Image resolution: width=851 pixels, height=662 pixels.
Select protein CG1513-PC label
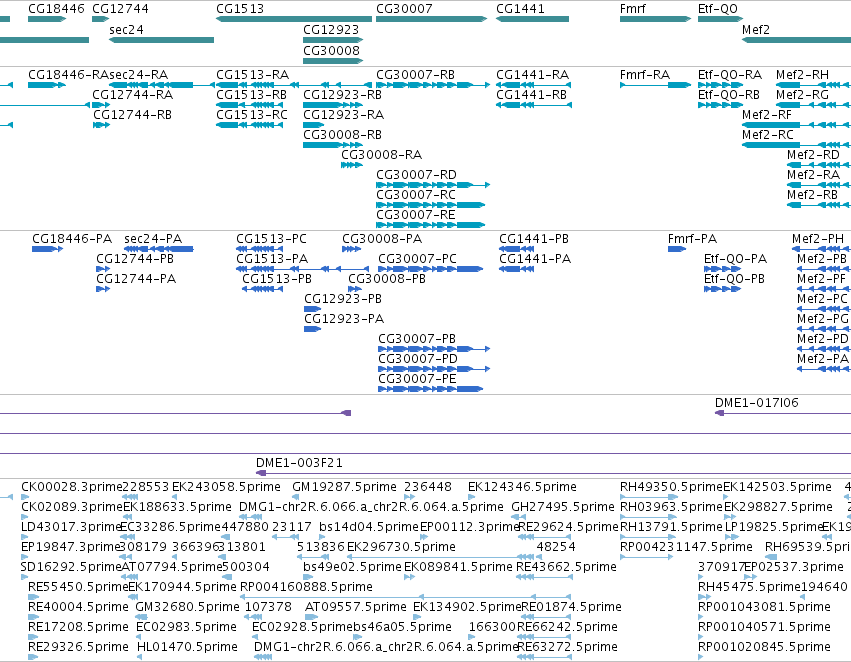(271, 239)
